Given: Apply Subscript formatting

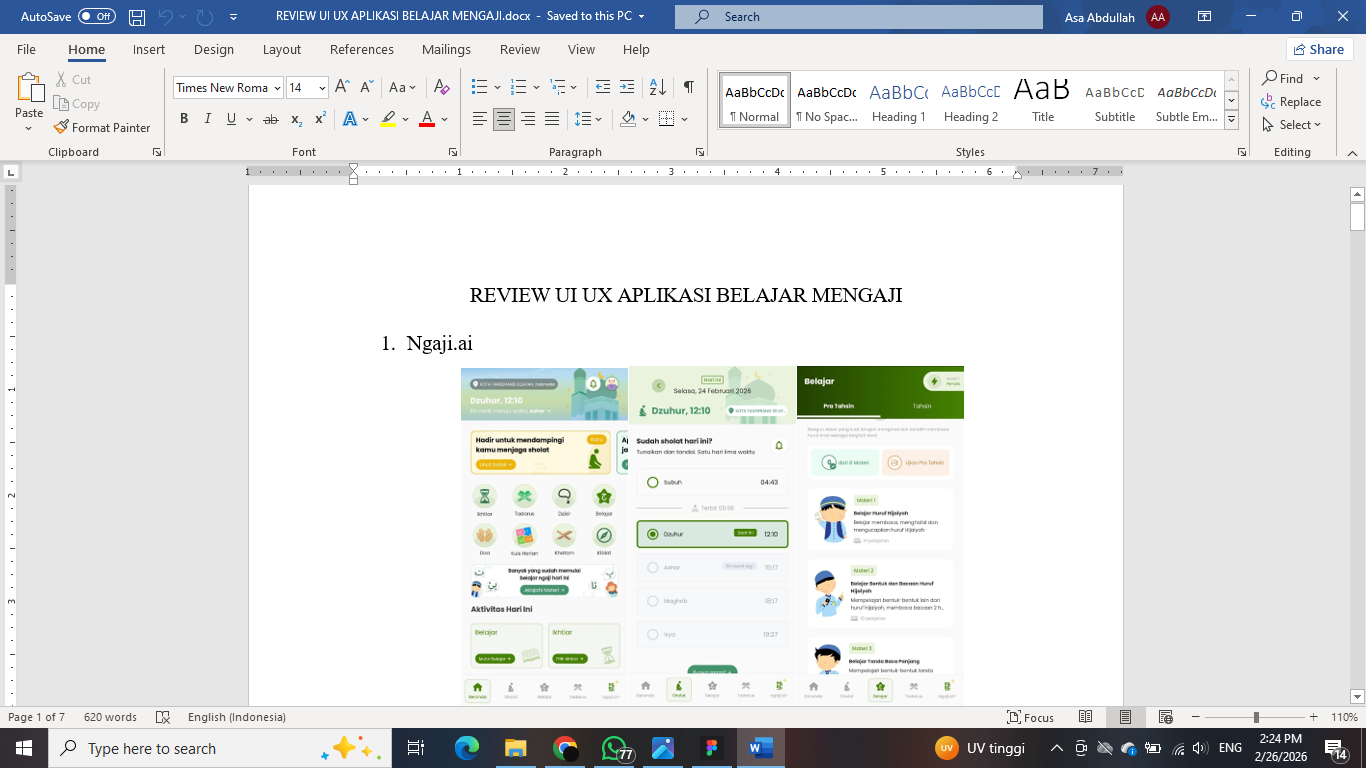Looking at the screenshot, I should click(296, 119).
